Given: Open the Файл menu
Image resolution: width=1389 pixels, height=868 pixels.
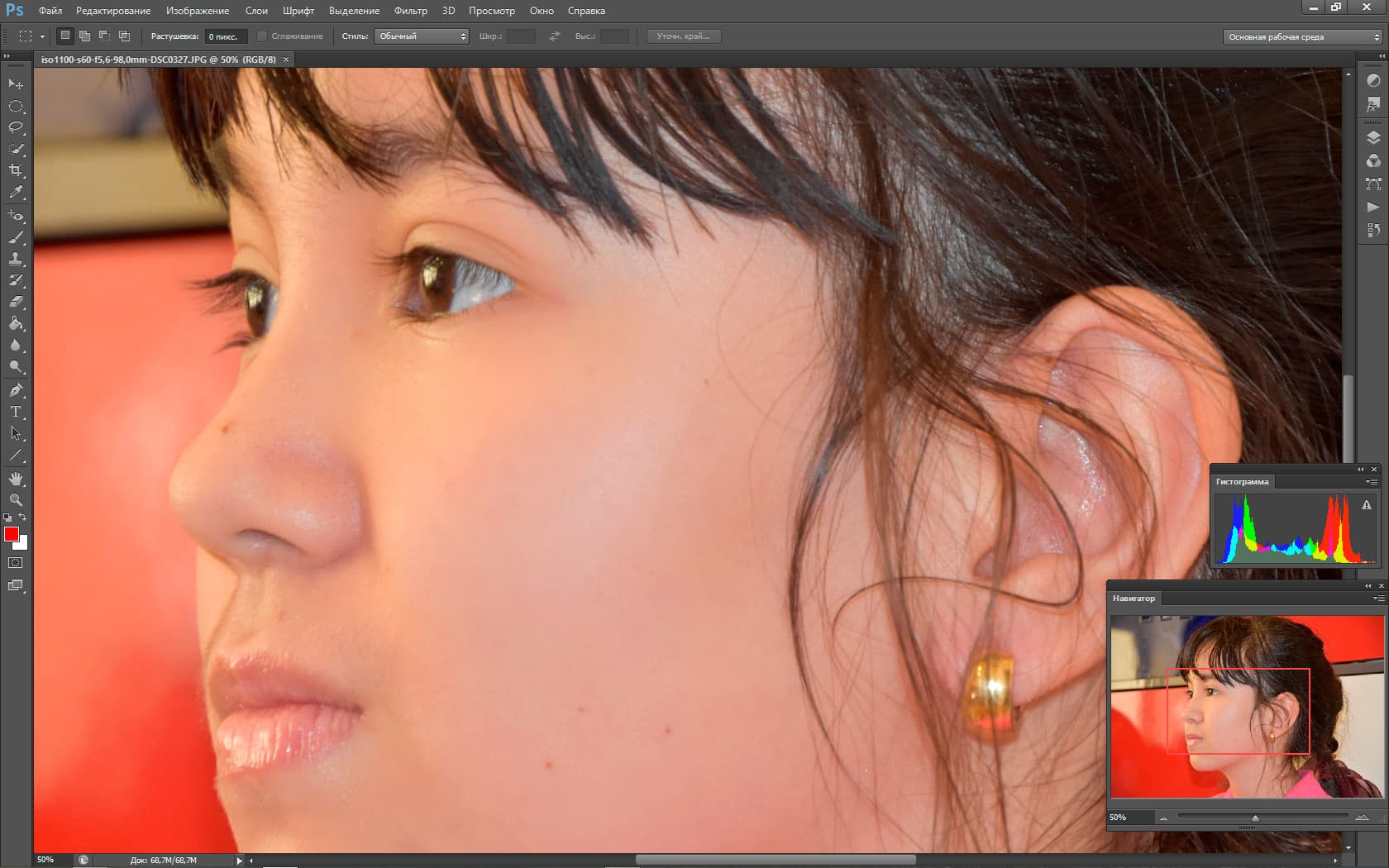Looking at the screenshot, I should click(50, 11).
